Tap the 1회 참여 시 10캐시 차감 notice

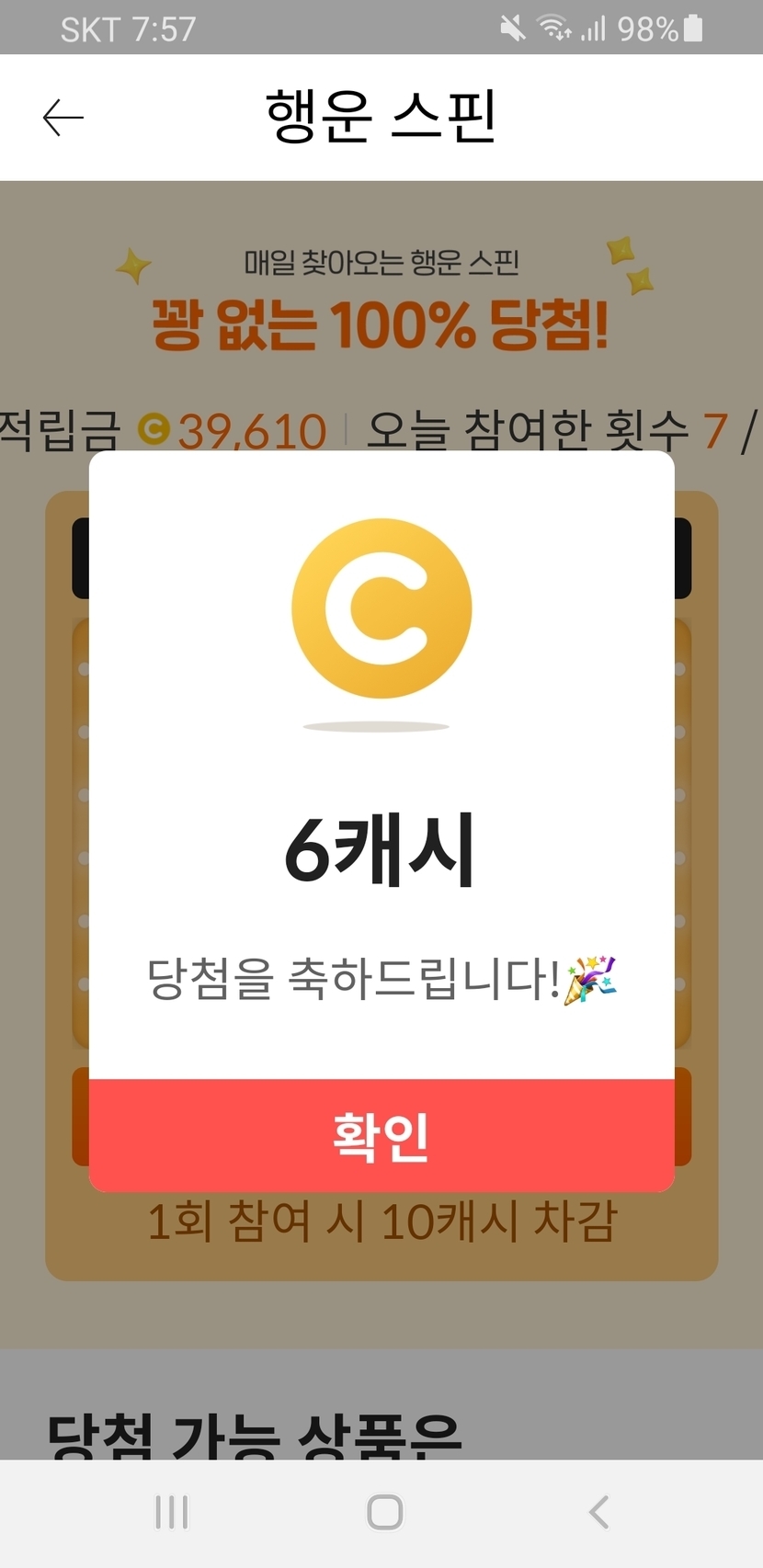point(382,1221)
